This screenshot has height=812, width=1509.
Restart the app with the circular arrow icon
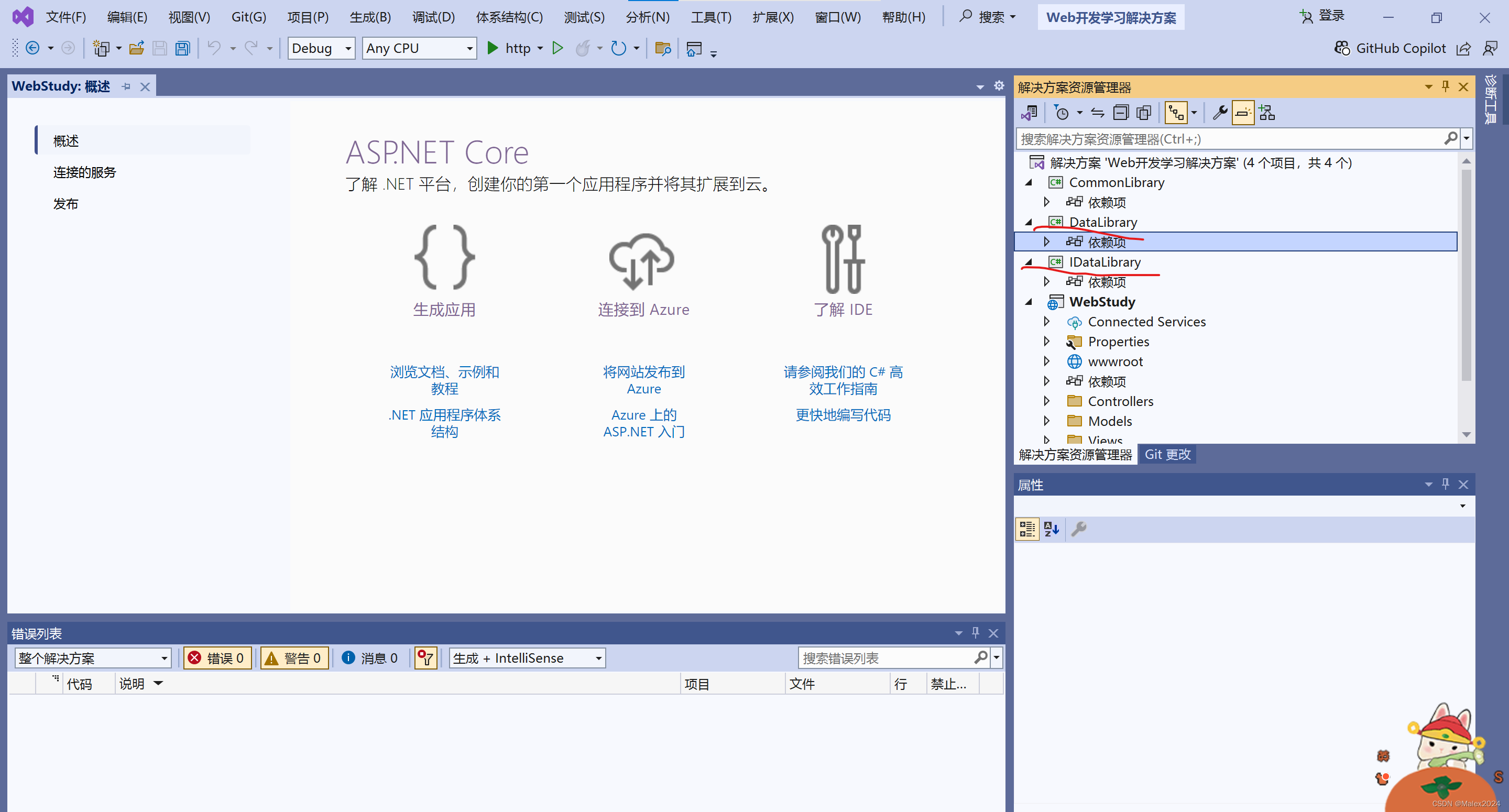(x=619, y=48)
